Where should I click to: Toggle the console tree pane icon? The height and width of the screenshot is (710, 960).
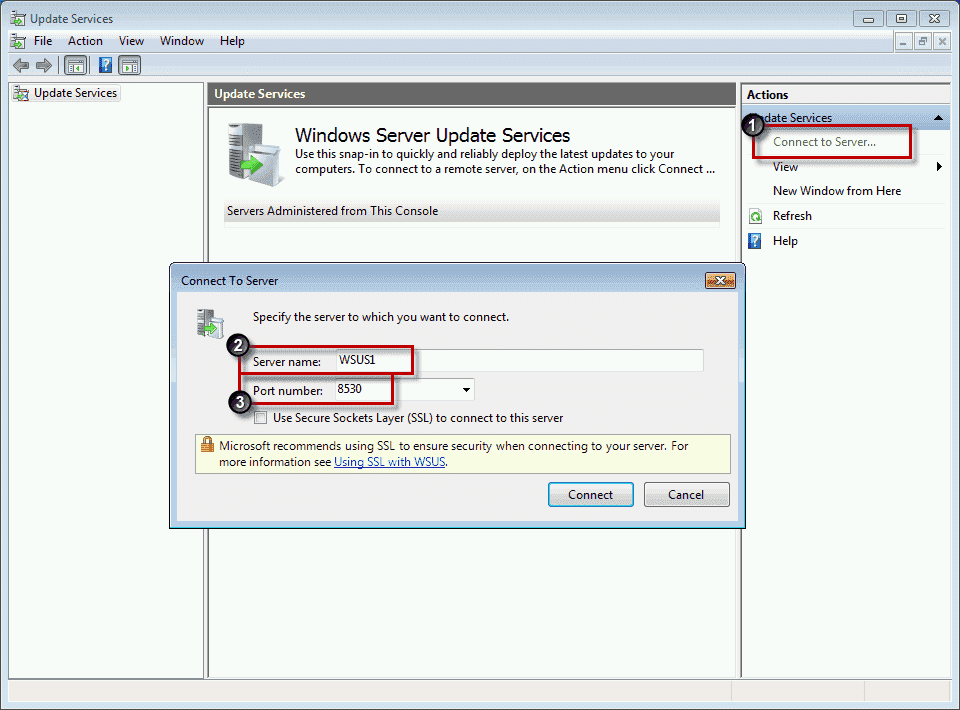pos(76,64)
